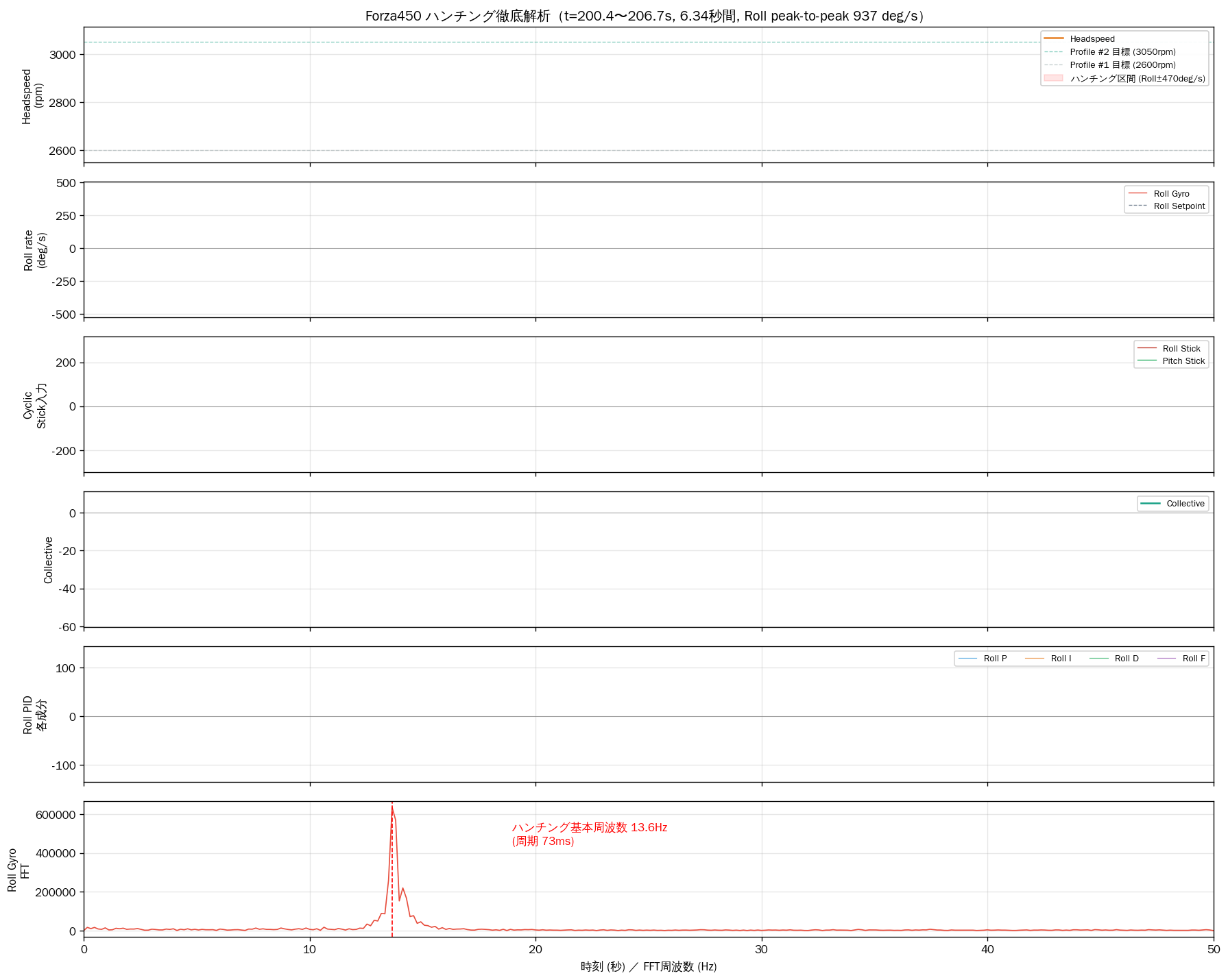Click the Roll rate (deg/s) y-axis label
Viewport: 1228px width, 980px height.
pos(34,250)
